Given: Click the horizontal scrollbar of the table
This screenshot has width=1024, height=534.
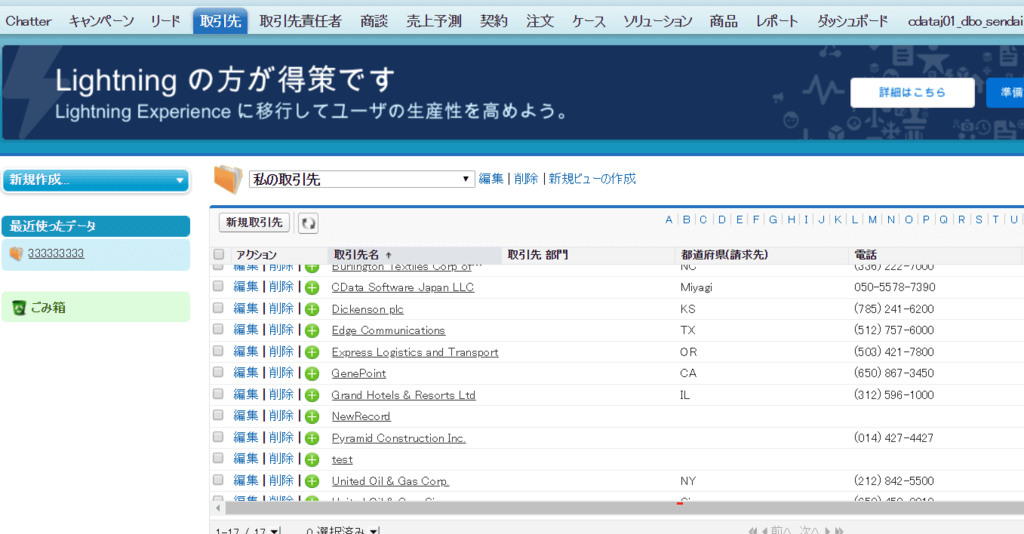Looking at the screenshot, I should pyautogui.click(x=624, y=508).
